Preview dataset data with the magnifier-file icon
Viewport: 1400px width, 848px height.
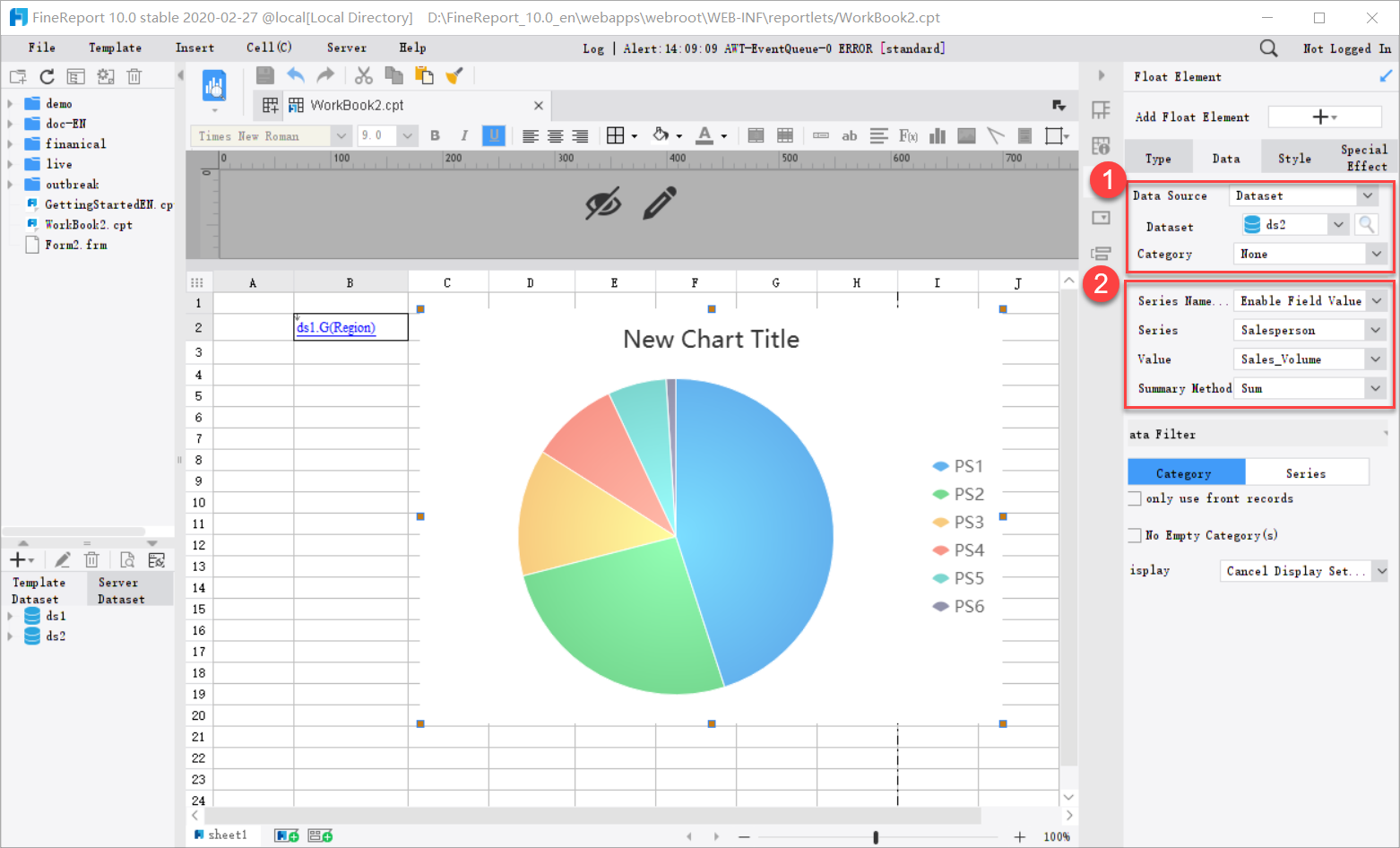coord(126,559)
